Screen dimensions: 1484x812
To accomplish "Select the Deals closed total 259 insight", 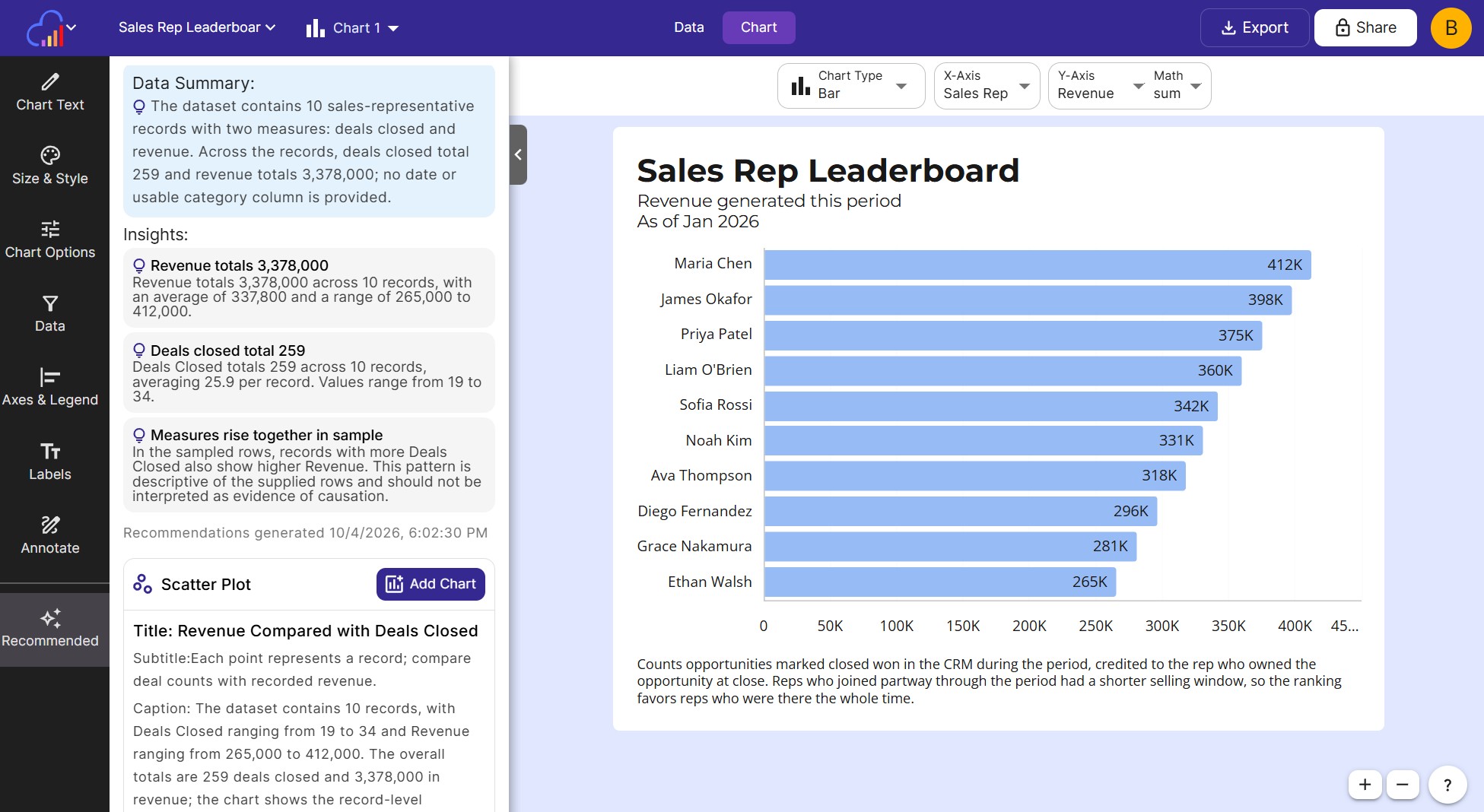I will [x=309, y=373].
